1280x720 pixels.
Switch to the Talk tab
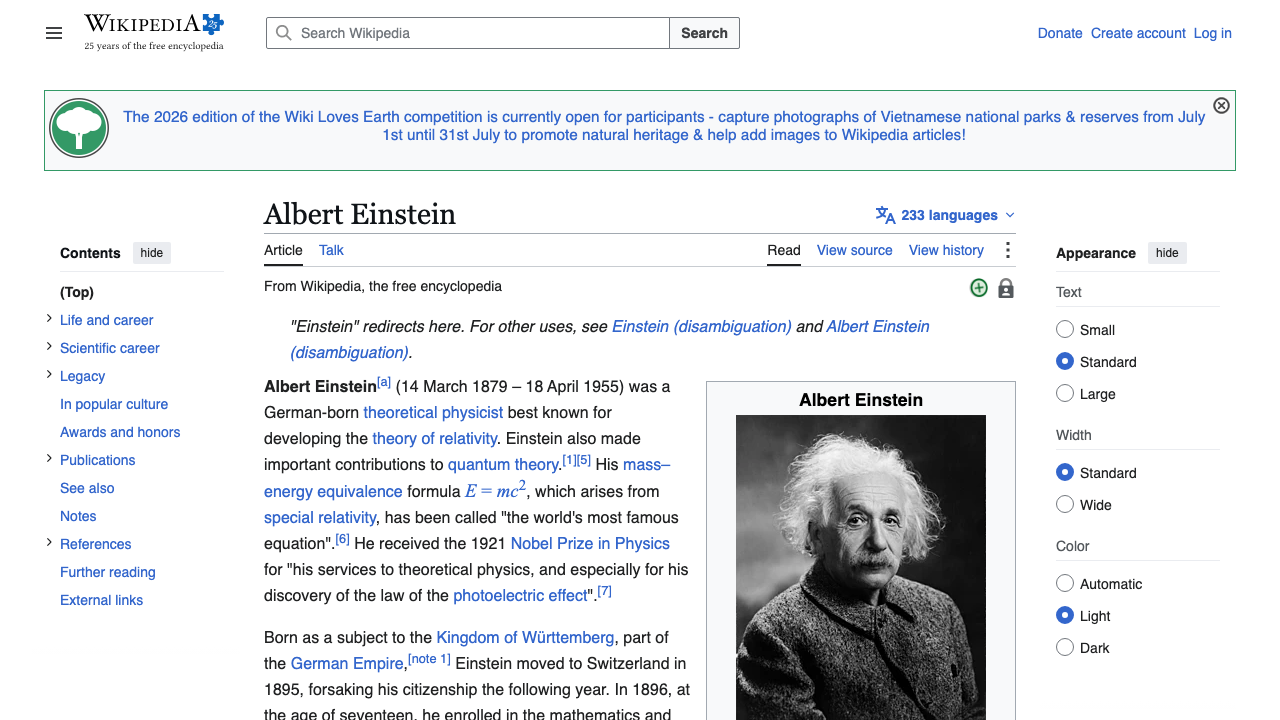pos(331,250)
